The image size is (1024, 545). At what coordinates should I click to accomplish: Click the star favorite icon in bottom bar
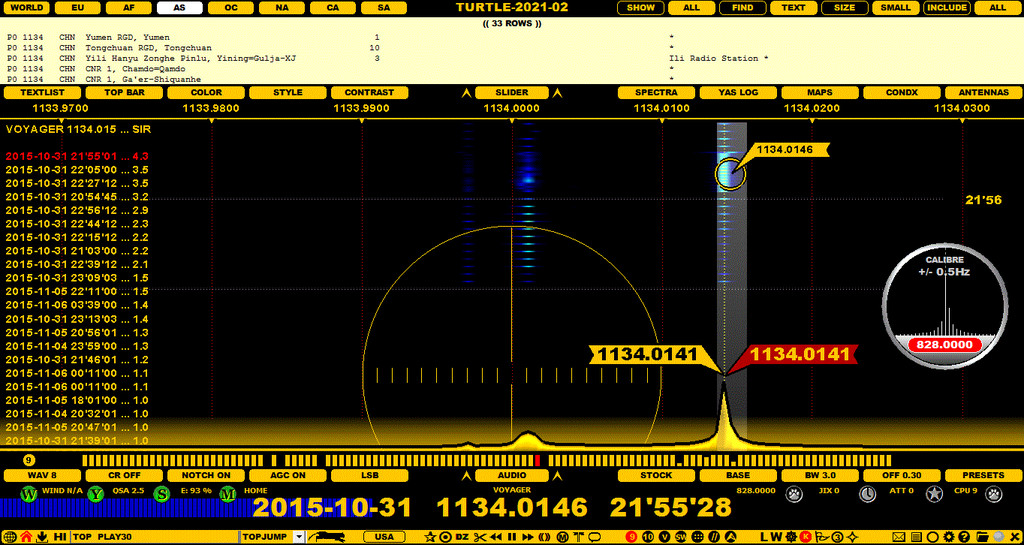tap(430, 537)
